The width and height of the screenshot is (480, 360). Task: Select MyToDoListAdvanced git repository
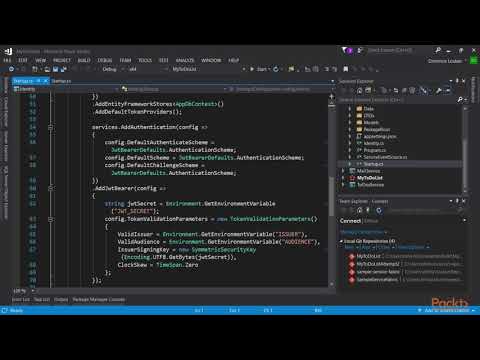click(404, 264)
